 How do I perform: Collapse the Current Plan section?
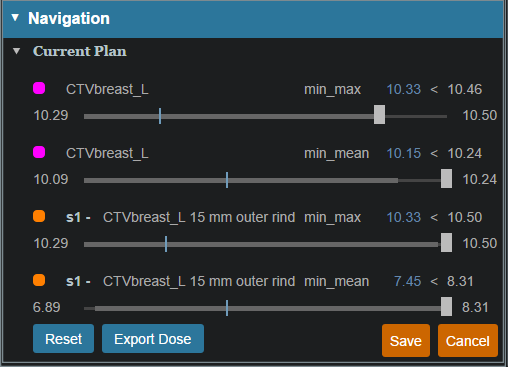click(x=16, y=51)
